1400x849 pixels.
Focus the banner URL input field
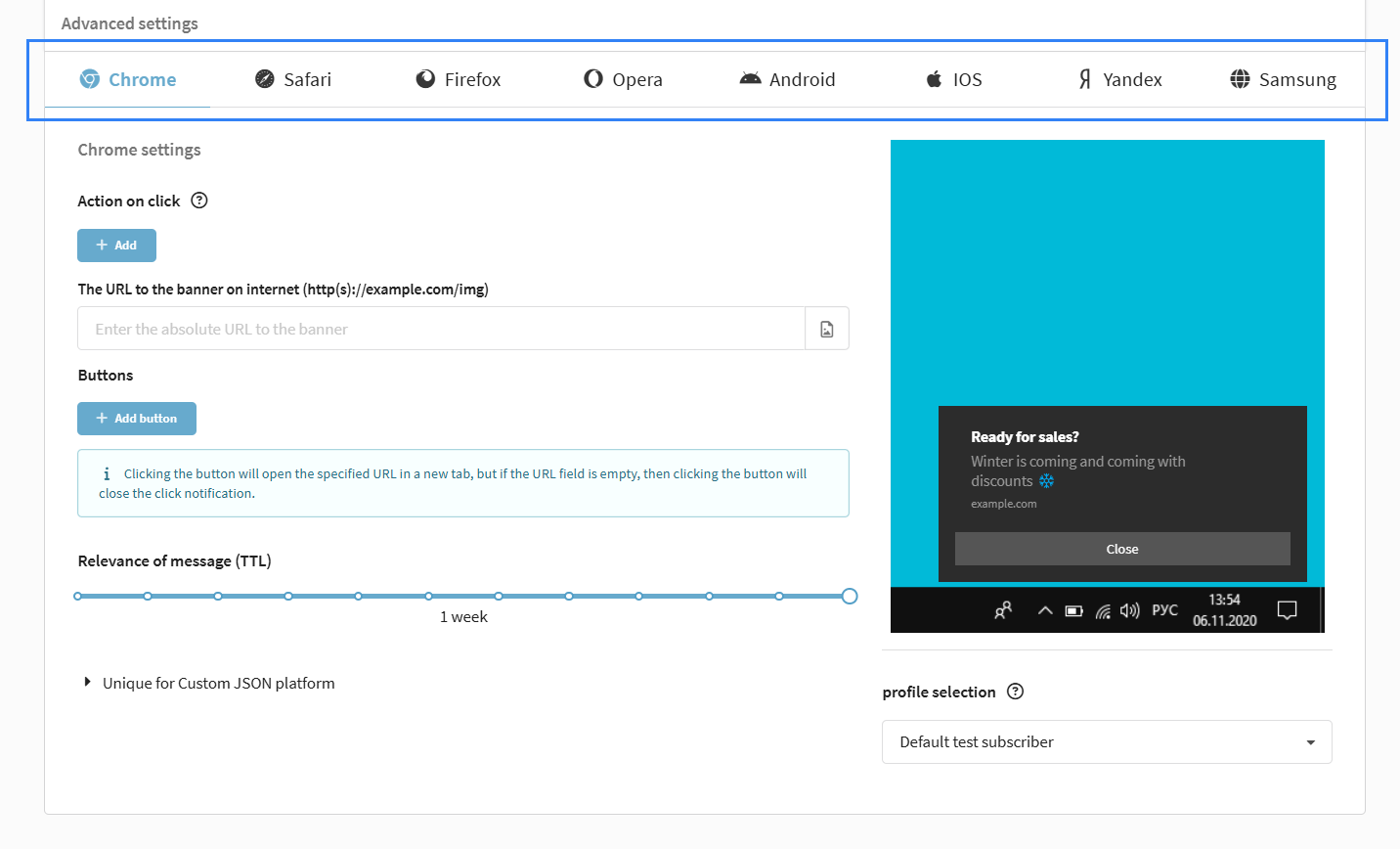tap(441, 329)
